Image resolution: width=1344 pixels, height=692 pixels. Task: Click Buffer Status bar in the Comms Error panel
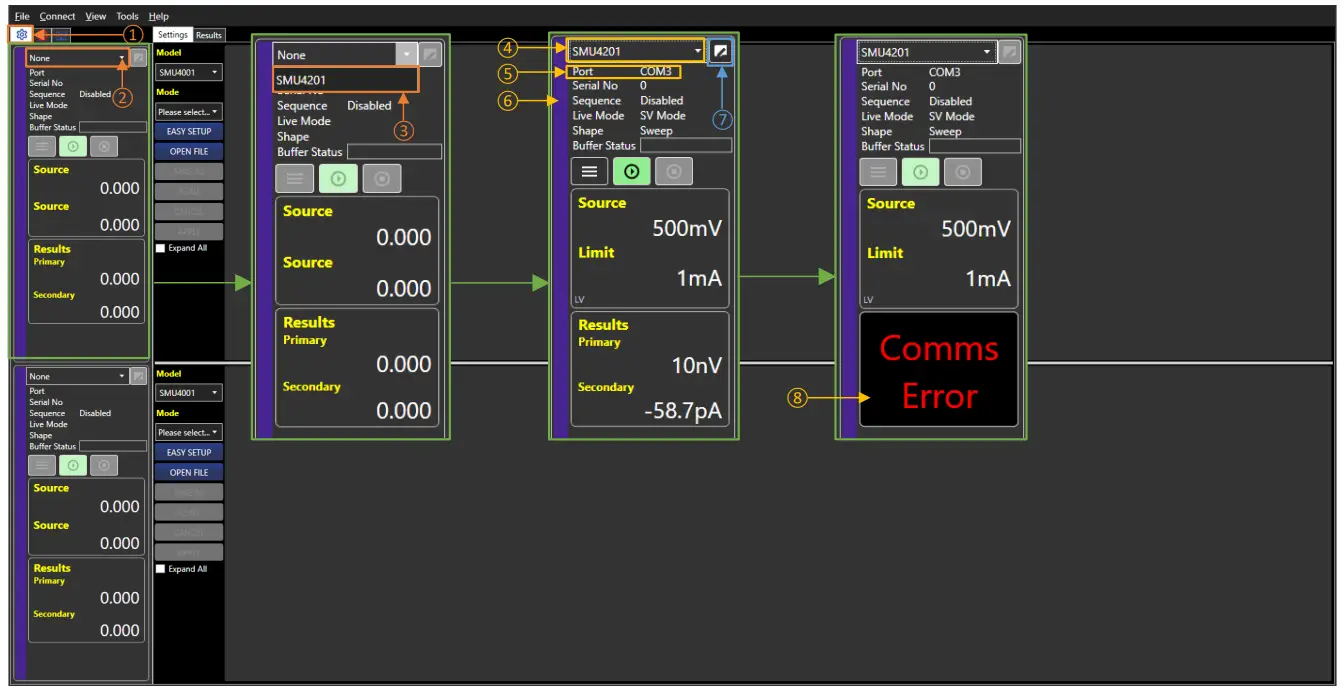[x=975, y=146]
